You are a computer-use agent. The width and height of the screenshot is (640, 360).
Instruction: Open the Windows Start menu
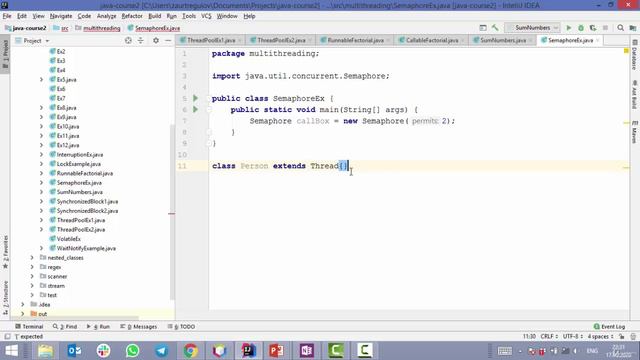point(11,351)
